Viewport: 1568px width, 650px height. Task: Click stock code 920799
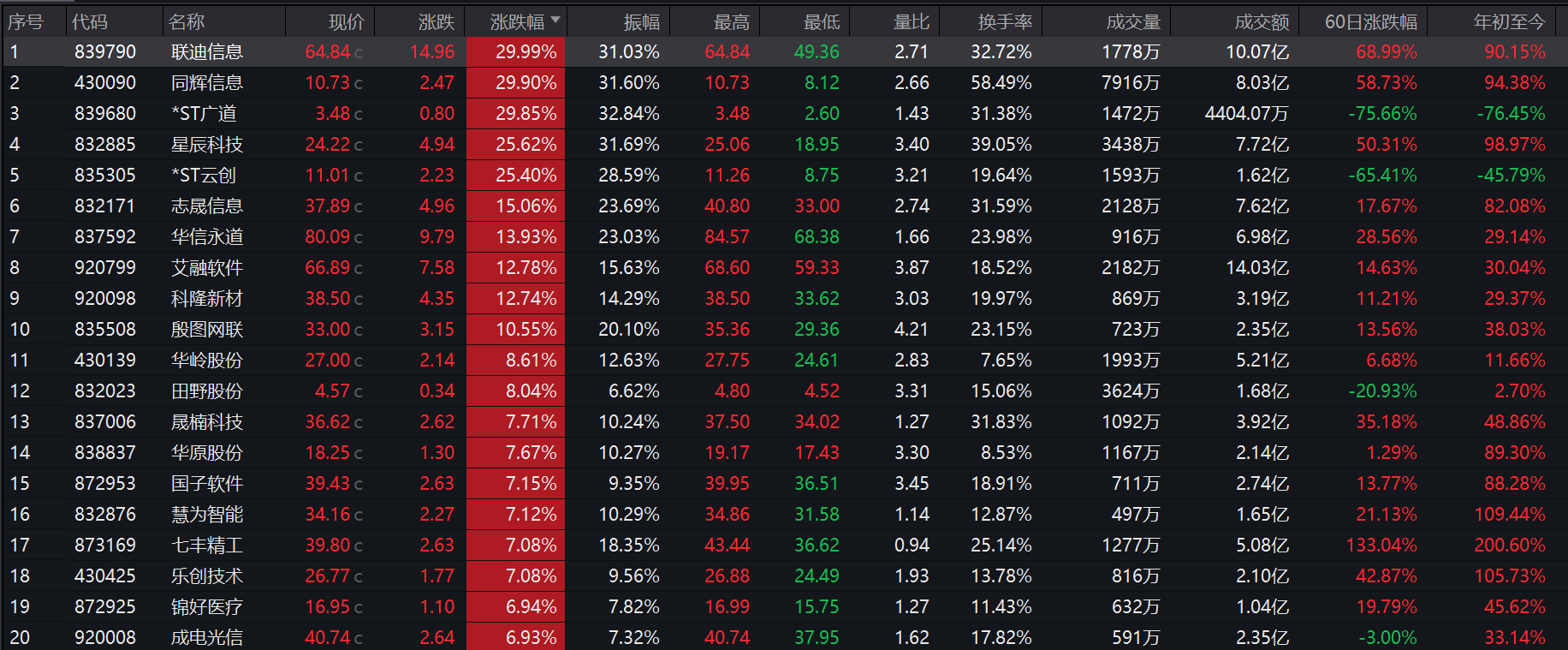point(105,268)
